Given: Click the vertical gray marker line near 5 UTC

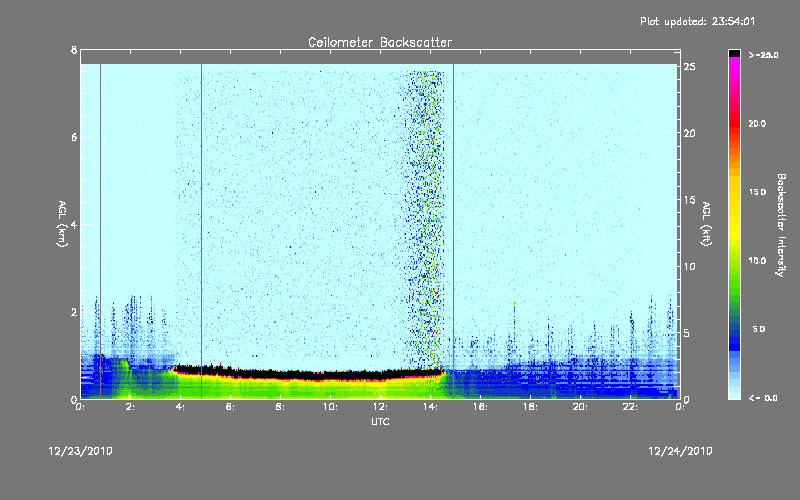Looking at the screenshot, I should [201, 231].
